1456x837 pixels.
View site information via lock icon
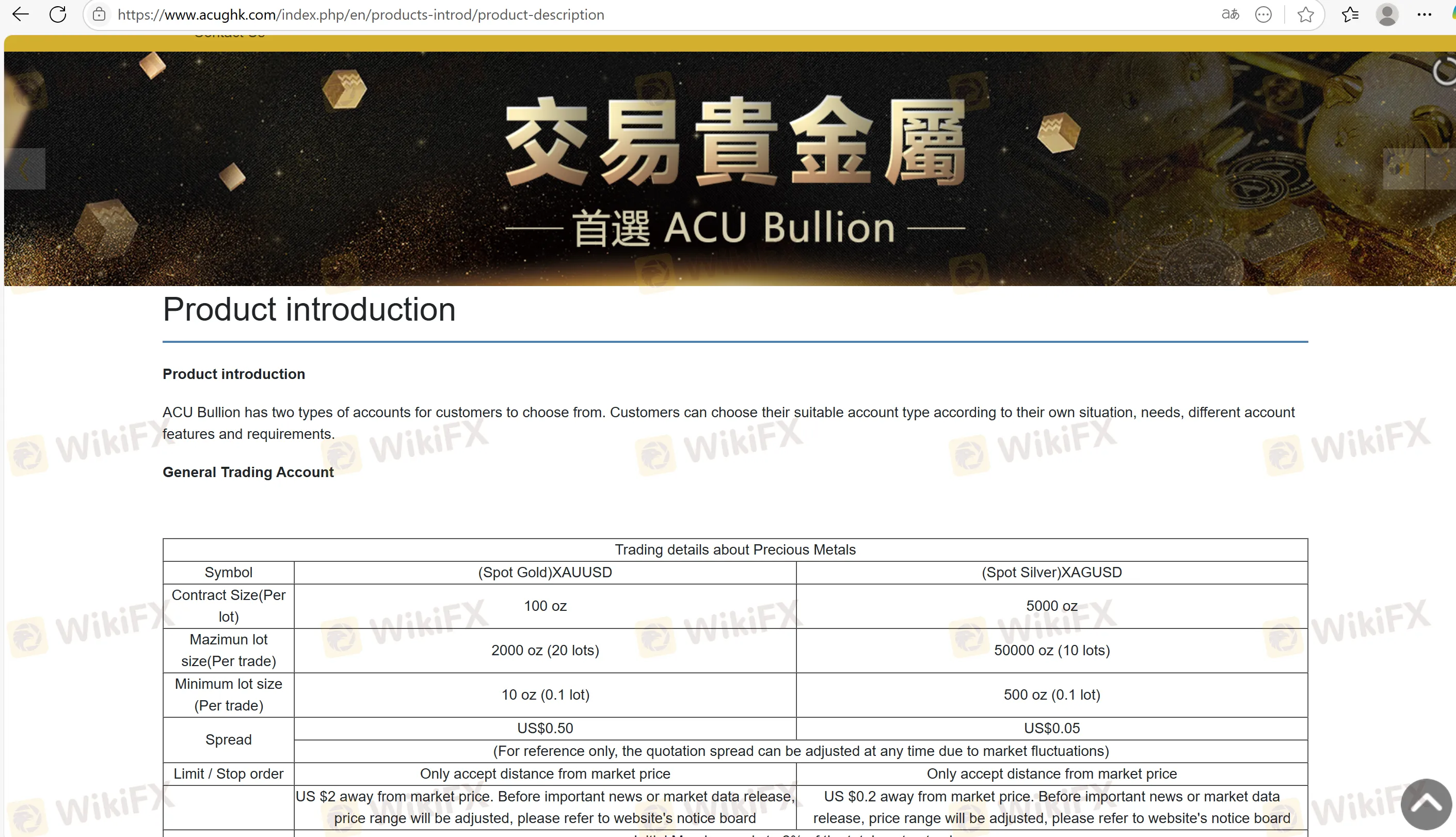100,14
